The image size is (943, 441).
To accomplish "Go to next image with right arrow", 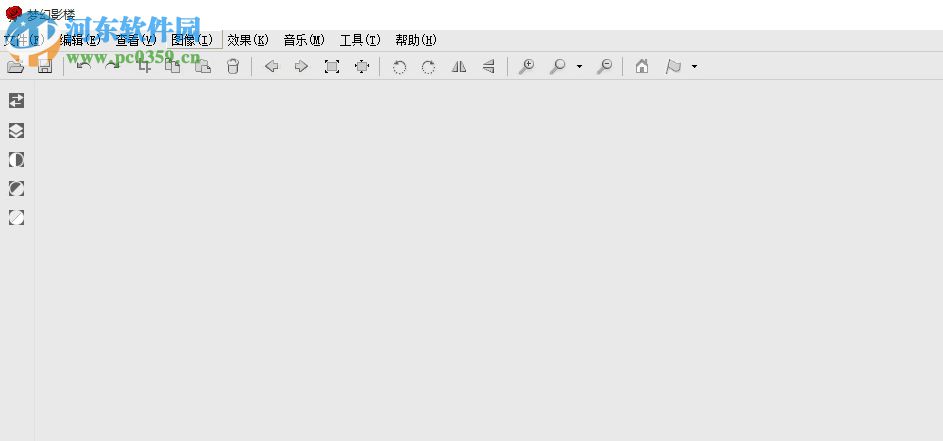I will pyautogui.click(x=301, y=66).
